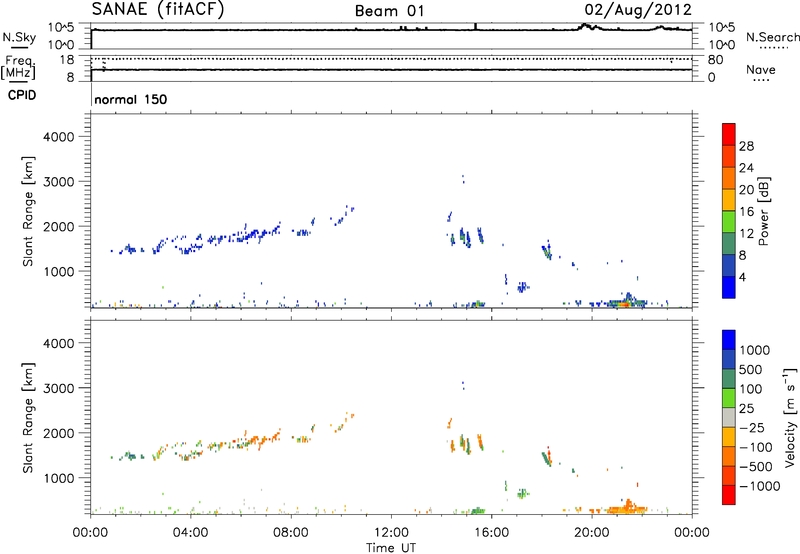Click the 'normal 150' CPID text

[x=131, y=99]
